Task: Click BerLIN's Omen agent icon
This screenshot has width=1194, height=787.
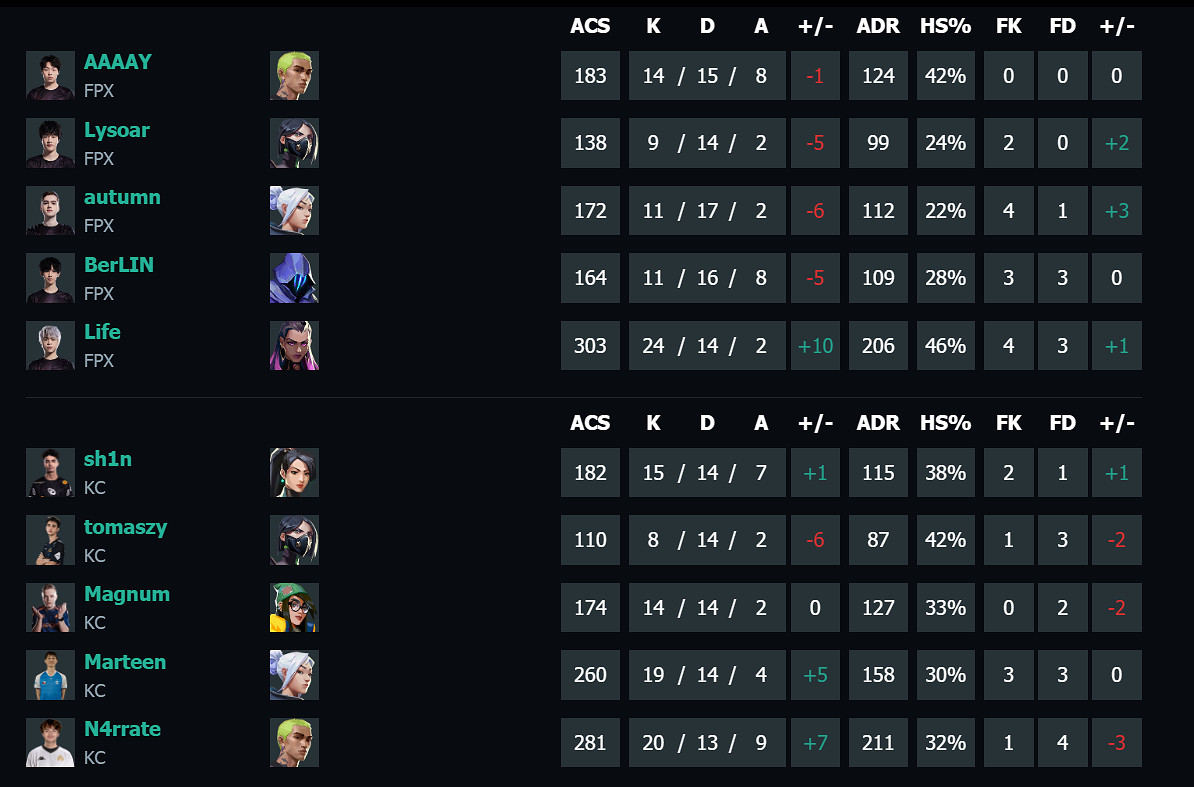Action: pyautogui.click(x=294, y=278)
